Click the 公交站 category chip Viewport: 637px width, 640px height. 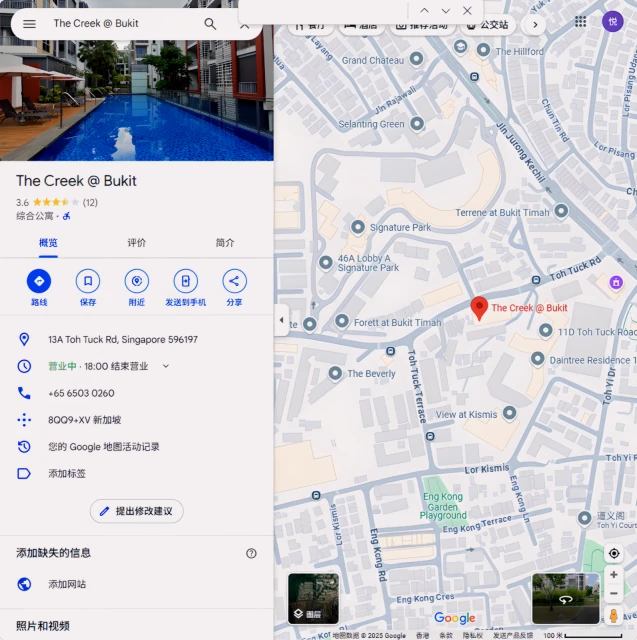[x=488, y=25]
